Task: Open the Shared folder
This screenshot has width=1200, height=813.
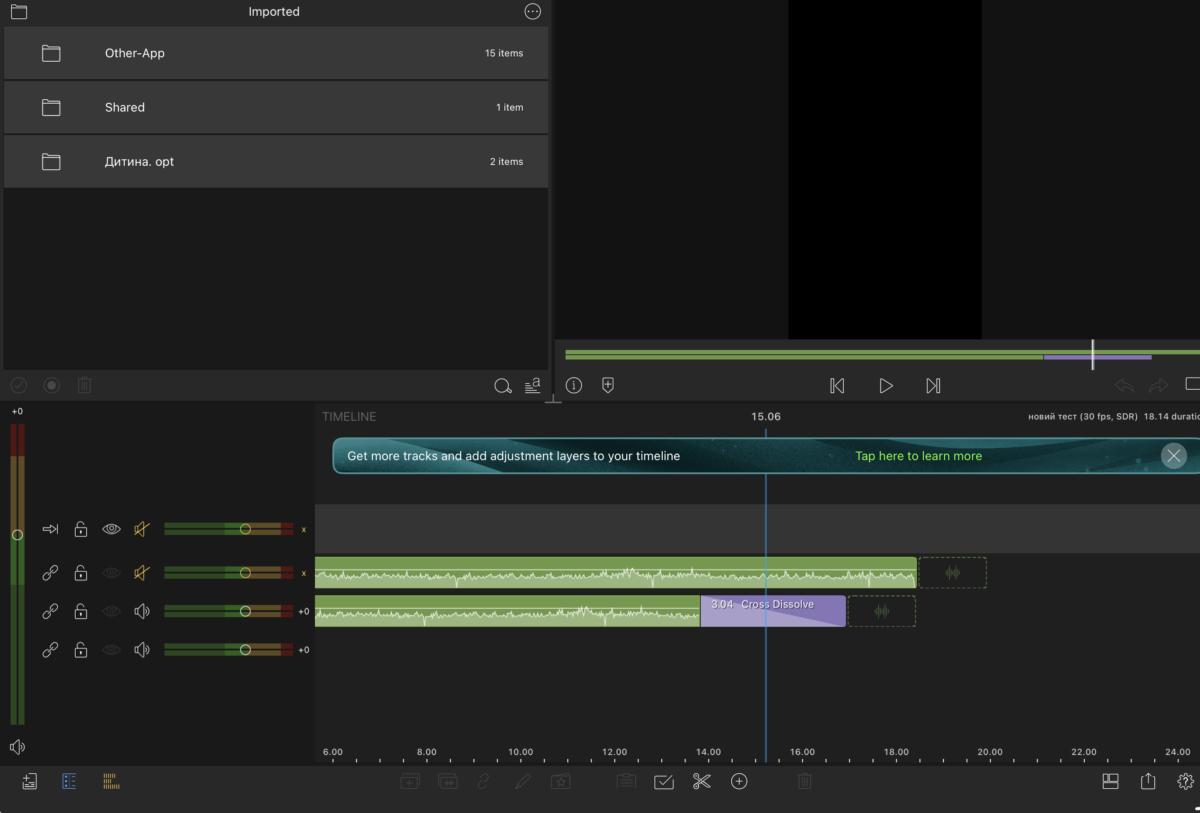Action: pos(276,107)
